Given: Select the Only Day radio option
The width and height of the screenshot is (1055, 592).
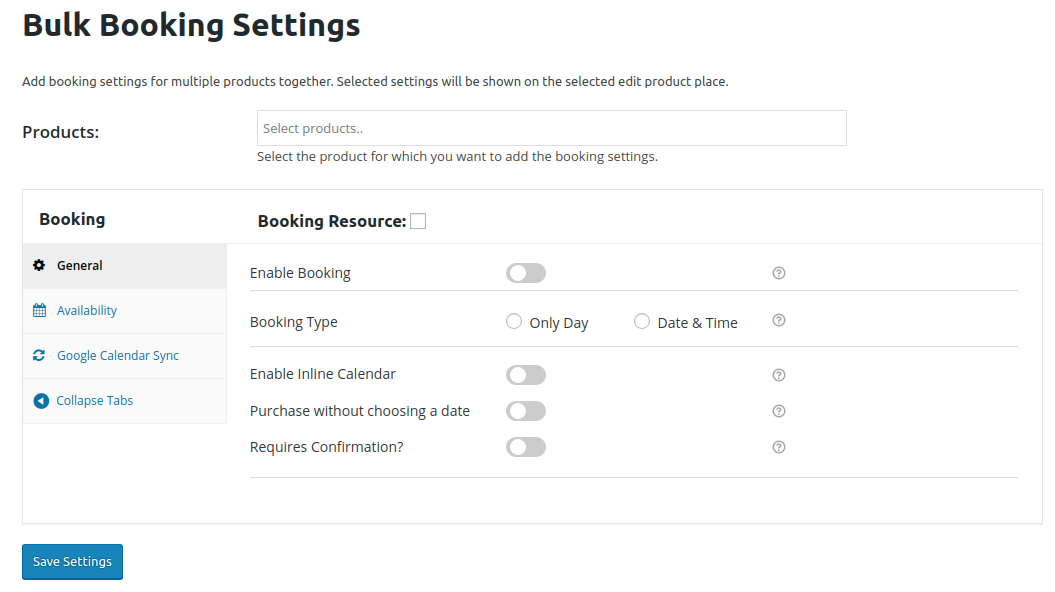Looking at the screenshot, I should coord(514,322).
